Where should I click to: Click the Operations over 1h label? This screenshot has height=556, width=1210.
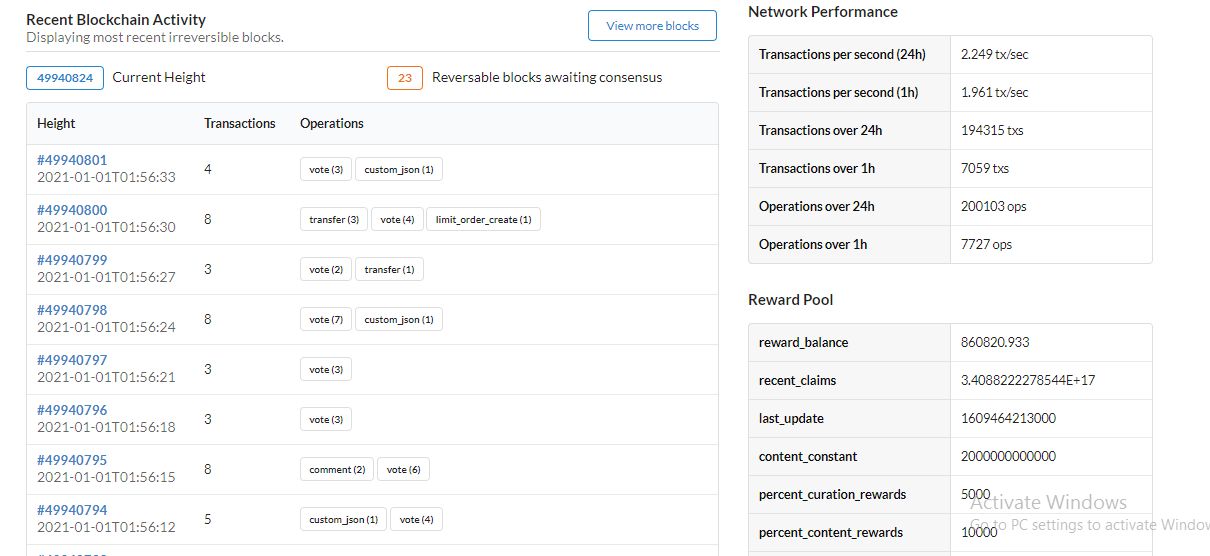click(x=813, y=244)
